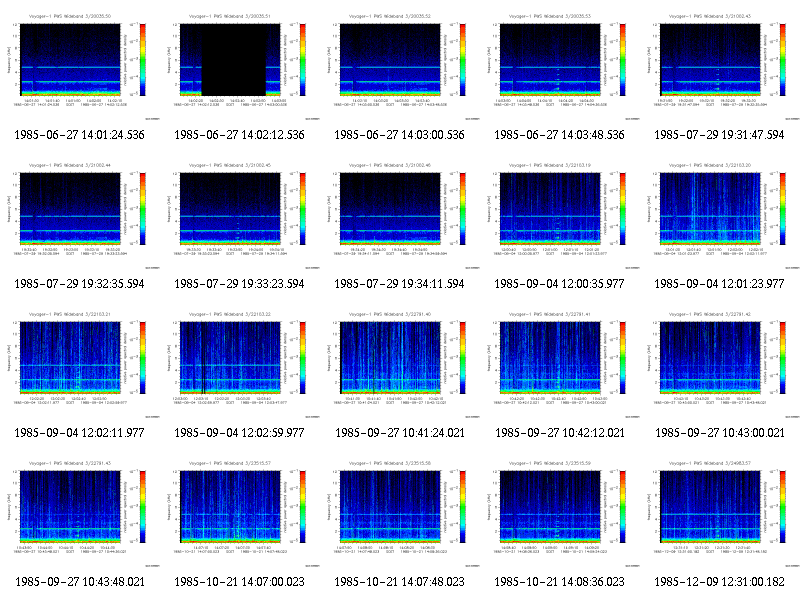Image resolution: width=800 pixels, height=596 pixels.
Task: Click the caption 1985-09-04 12:02:59.977
Action: [239, 433]
